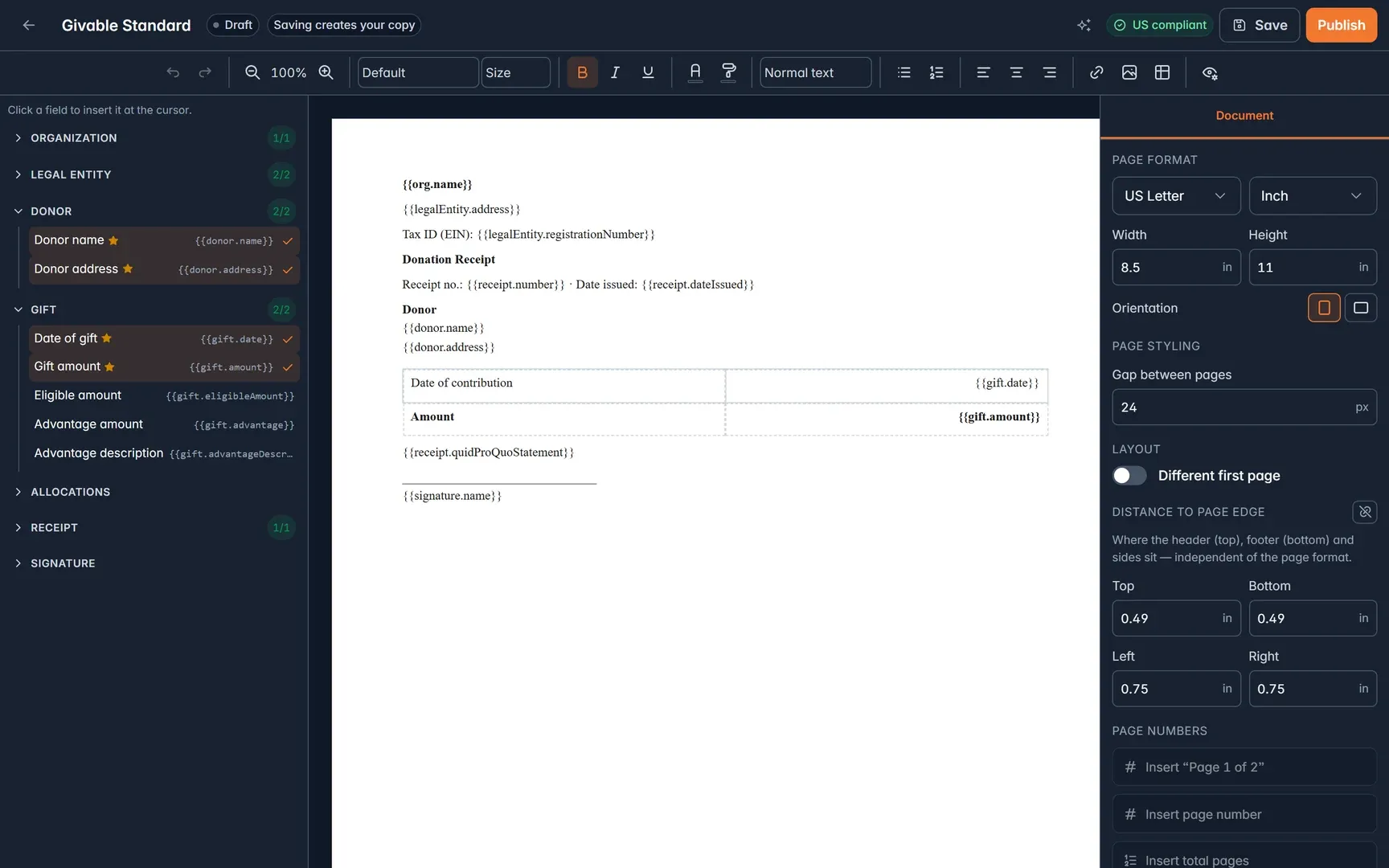Open the font Size dropdown

click(x=515, y=72)
